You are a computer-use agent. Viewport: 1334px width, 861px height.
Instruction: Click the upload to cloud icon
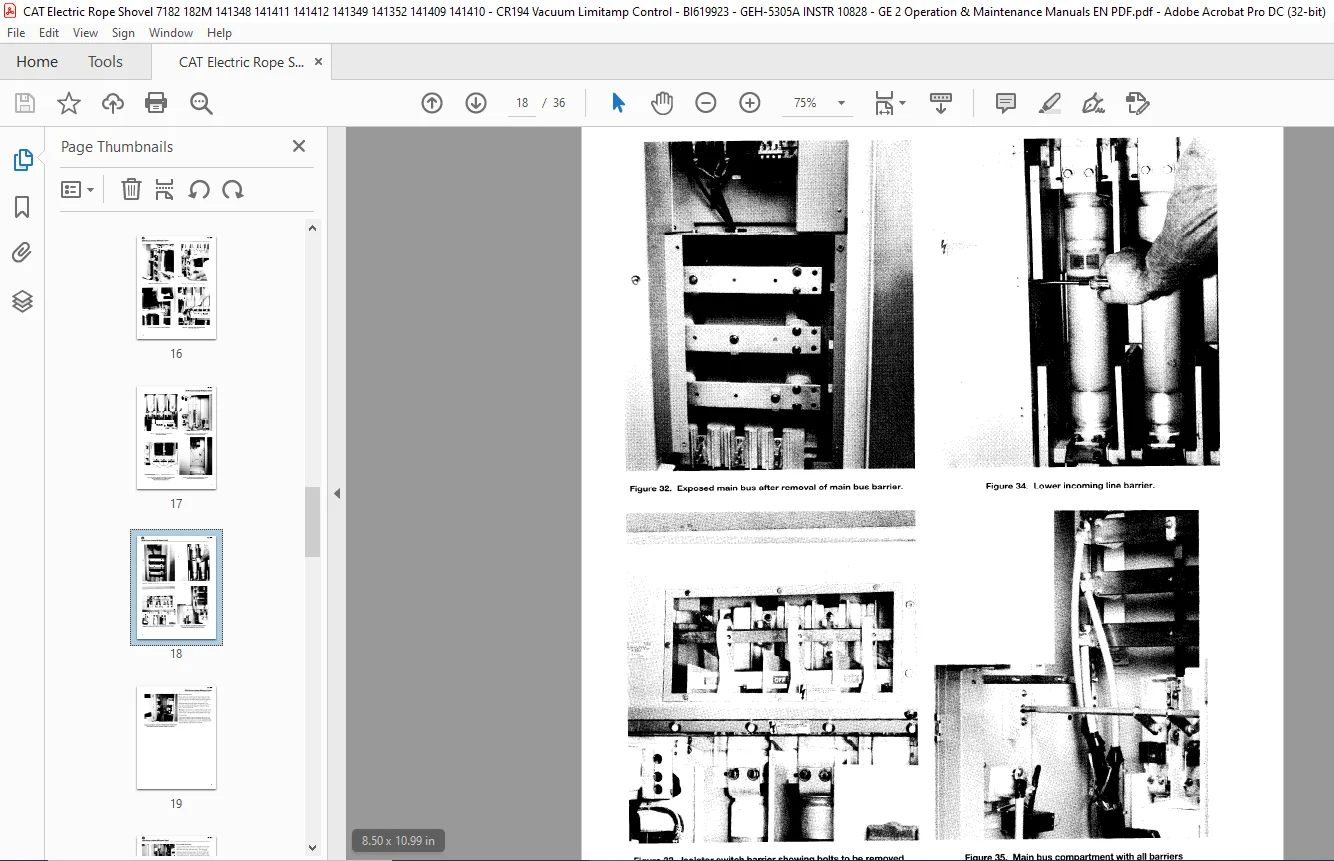(113, 103)
